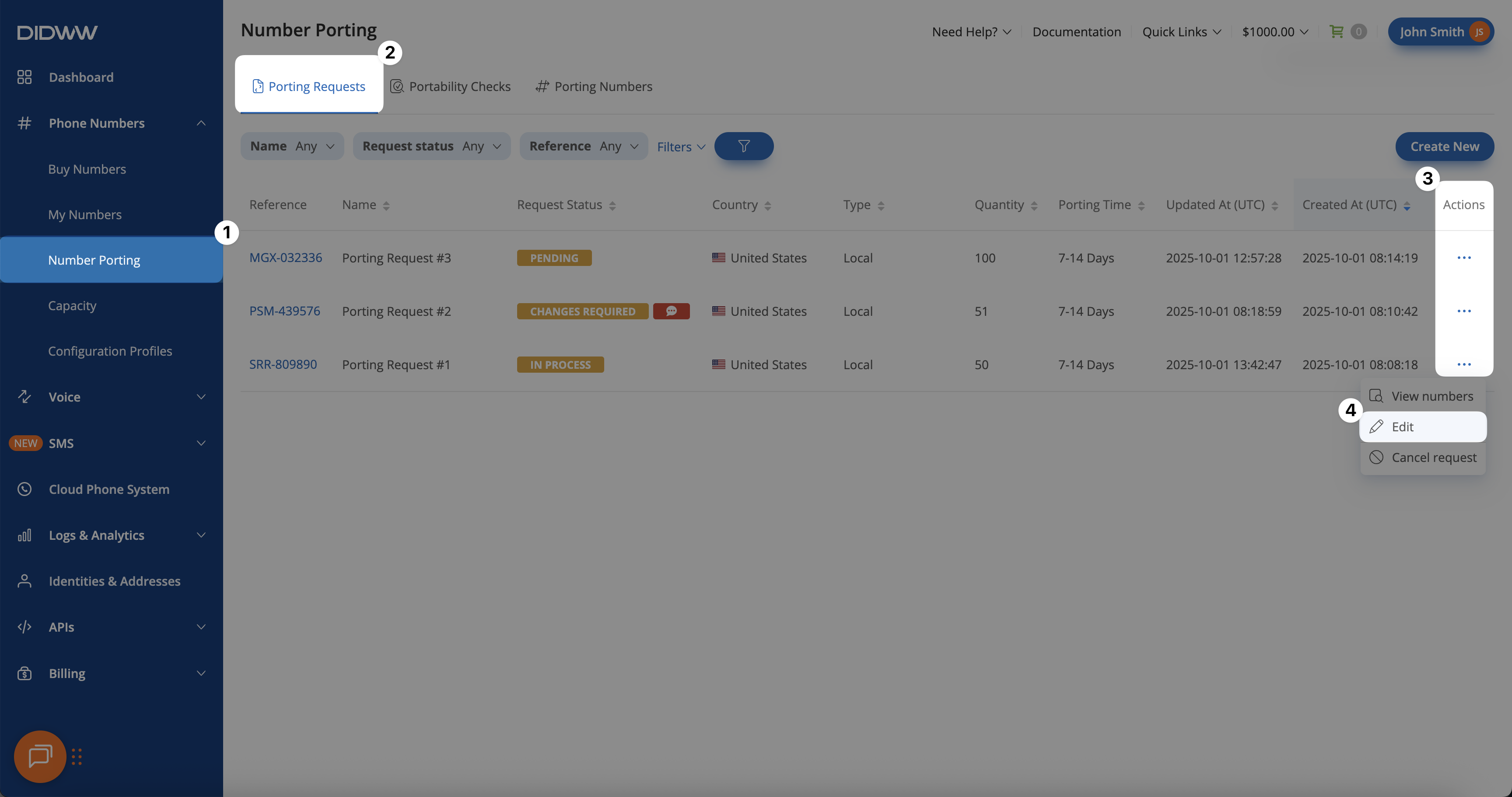Open Configuration Profiles in the sidebar

pyautogui.click(x=110, y=351)
